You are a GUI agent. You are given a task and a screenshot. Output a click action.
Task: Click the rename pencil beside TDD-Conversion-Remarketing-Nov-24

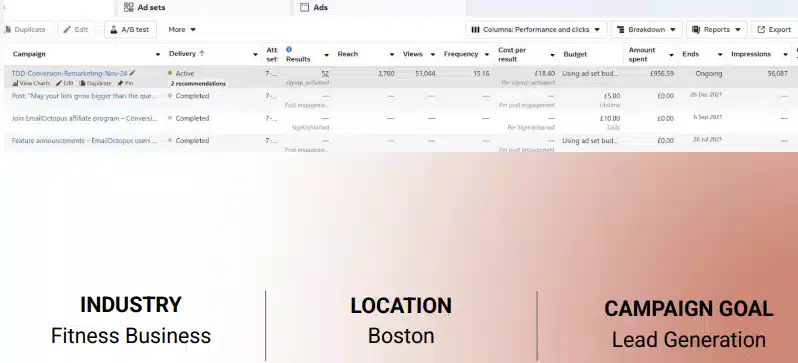[133, 73]
